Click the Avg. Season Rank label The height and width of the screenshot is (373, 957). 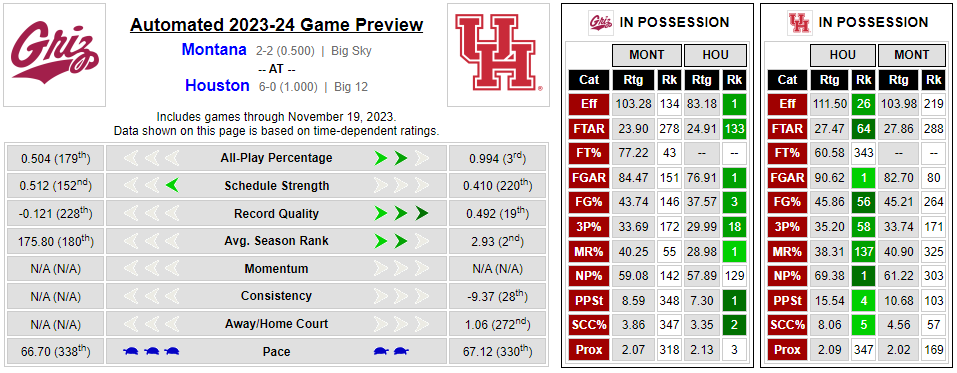(x=275, y=241)
